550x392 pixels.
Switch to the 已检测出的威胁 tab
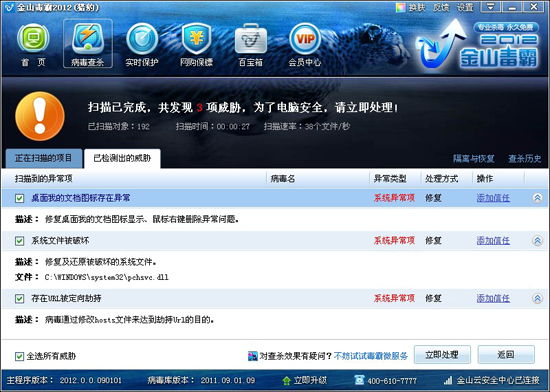[122, 158]
